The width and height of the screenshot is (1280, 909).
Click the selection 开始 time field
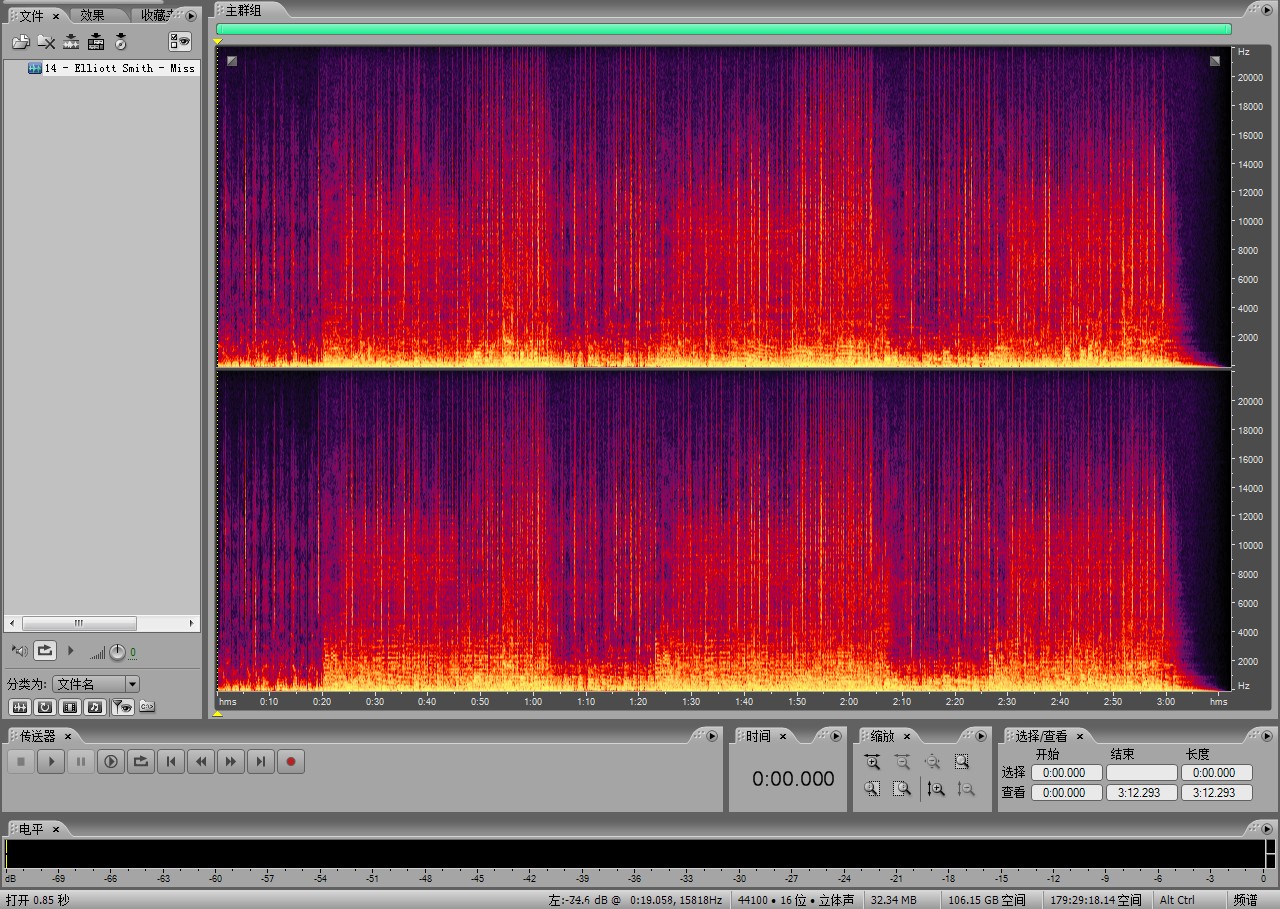tap(1066, 773)
